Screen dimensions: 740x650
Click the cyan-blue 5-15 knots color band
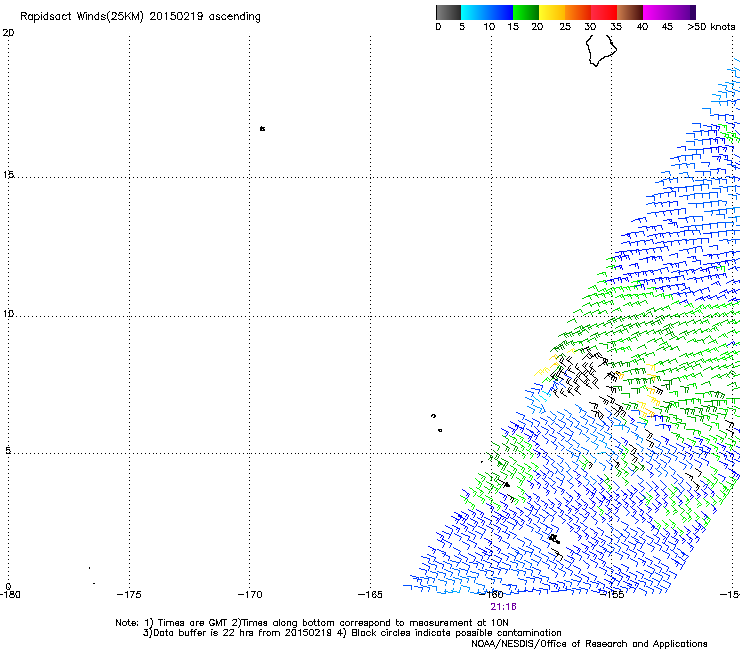[x=487, y=12]
